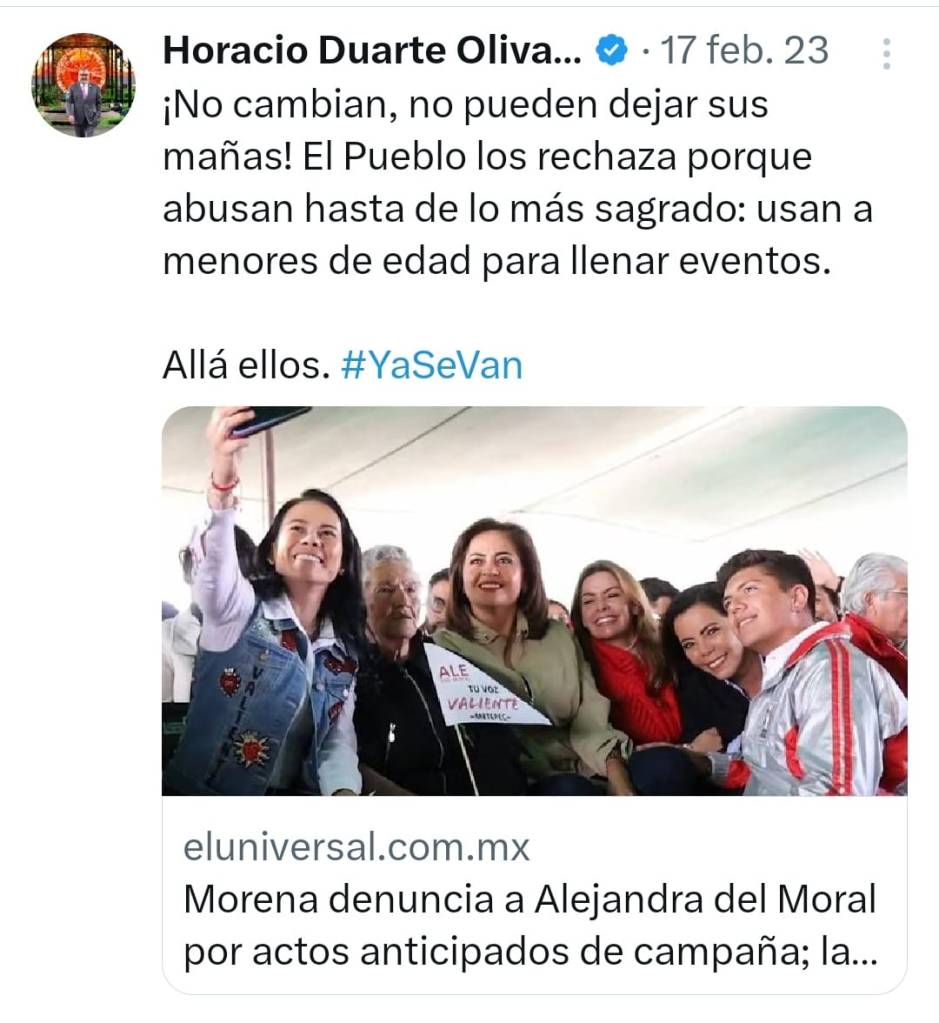Open the three-dot tweet options menu
Viewport: 939px width, 1023px height.
(x=886, y=53)
